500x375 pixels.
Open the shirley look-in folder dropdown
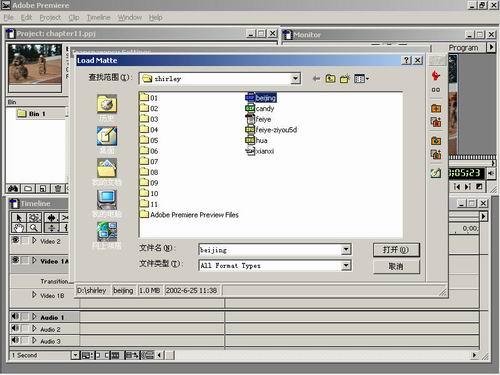[x=295, y=79]
